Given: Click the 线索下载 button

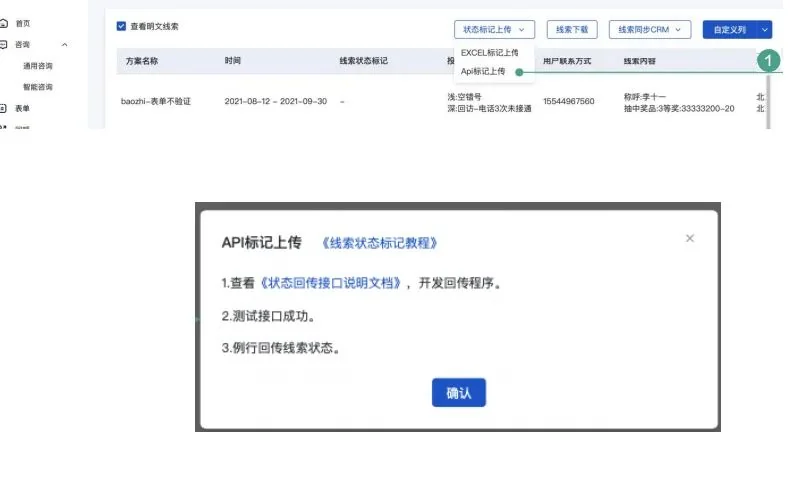Looking at the screenshot, I should (572, 30).
